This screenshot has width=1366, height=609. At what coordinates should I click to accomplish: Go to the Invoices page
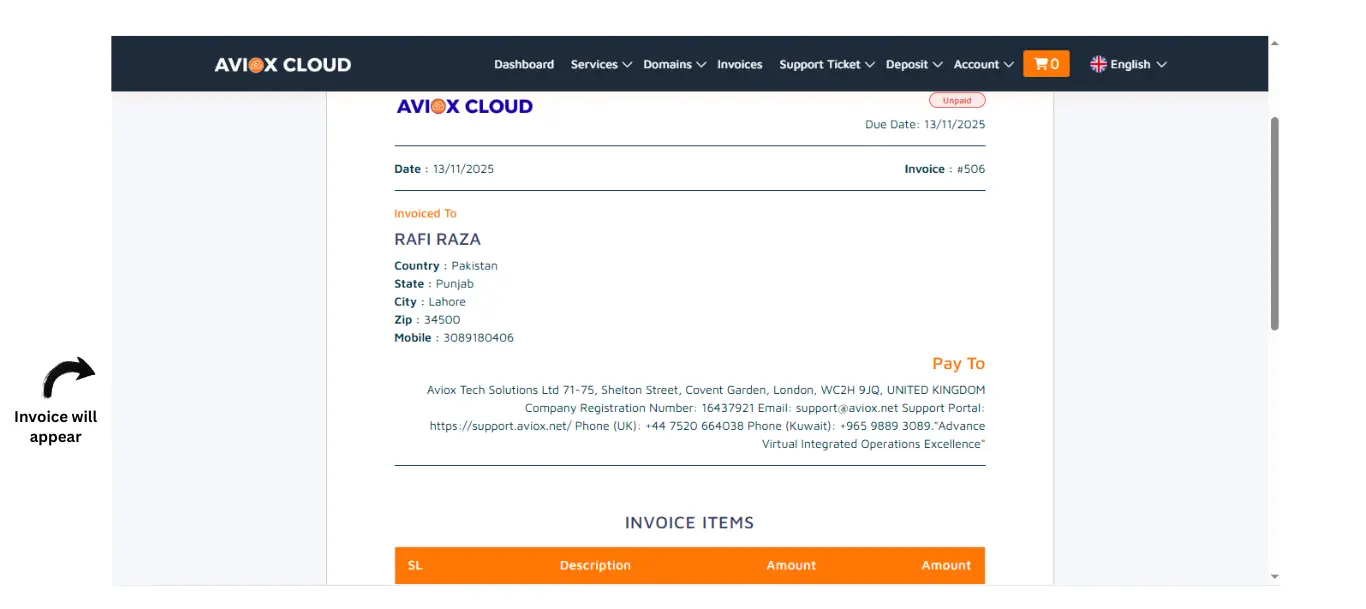(739, 64)
